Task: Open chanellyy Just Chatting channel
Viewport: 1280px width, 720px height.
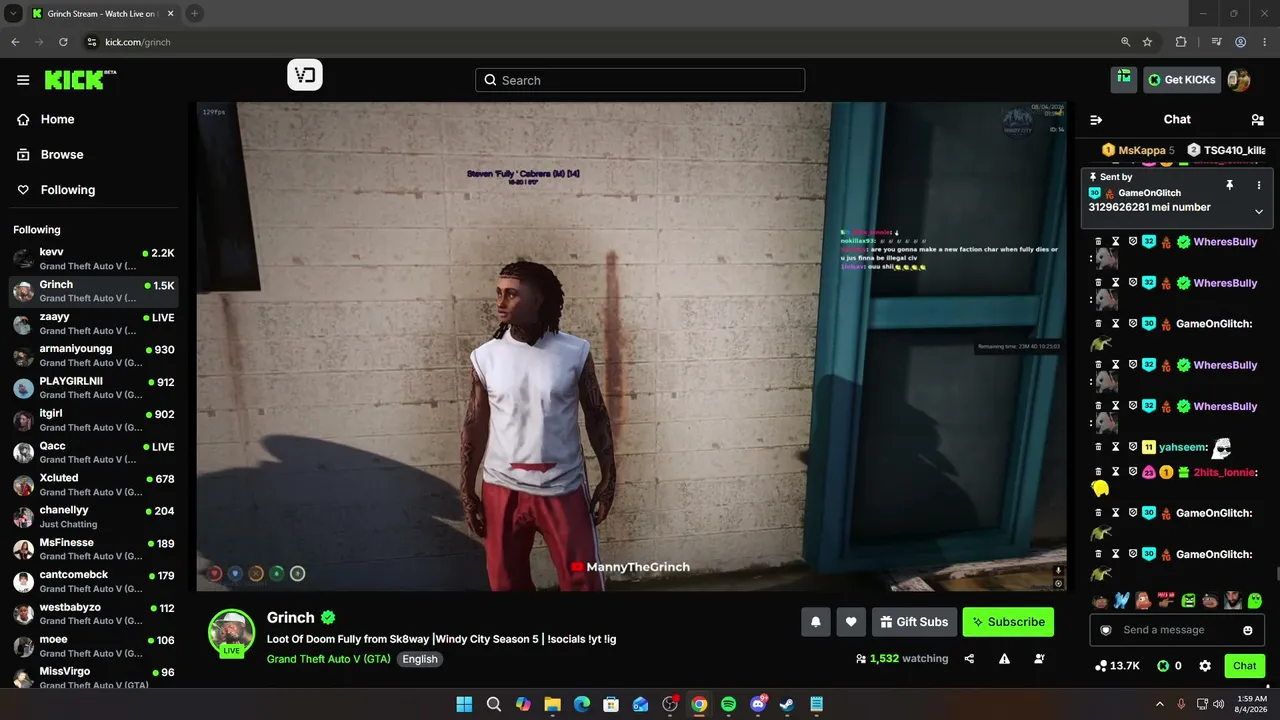Action: (x=94, y=517)
